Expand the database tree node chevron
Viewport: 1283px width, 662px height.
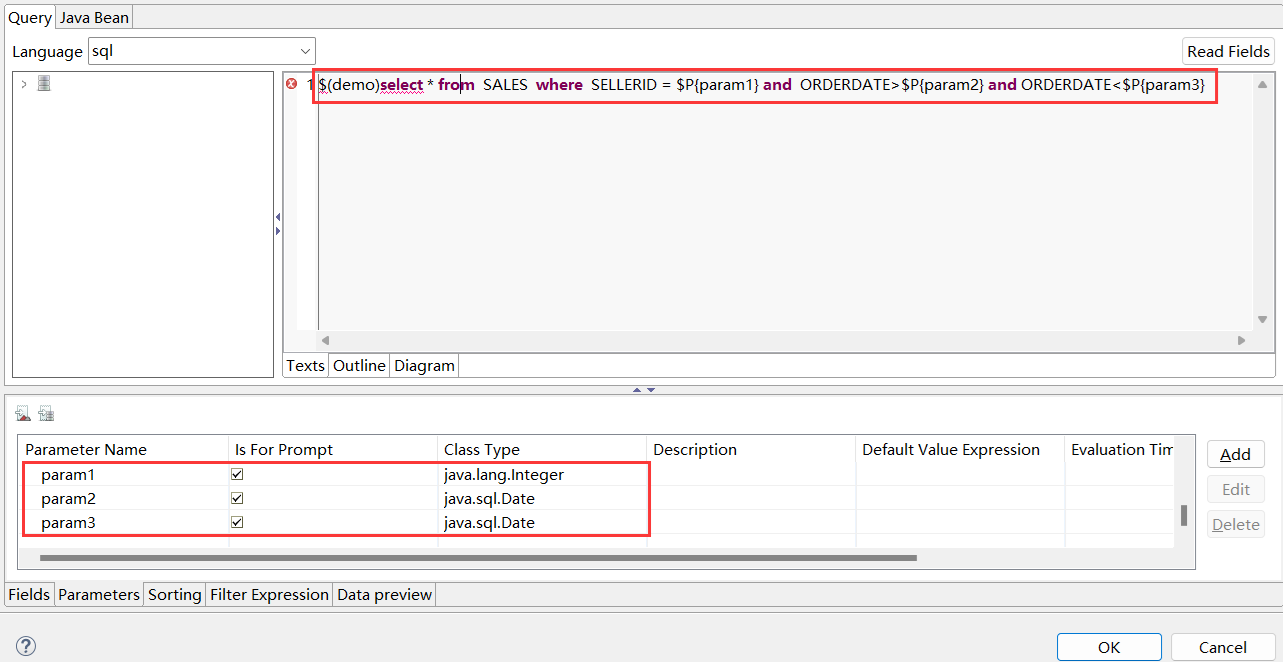pyautogui.click(x=24, y=84)
